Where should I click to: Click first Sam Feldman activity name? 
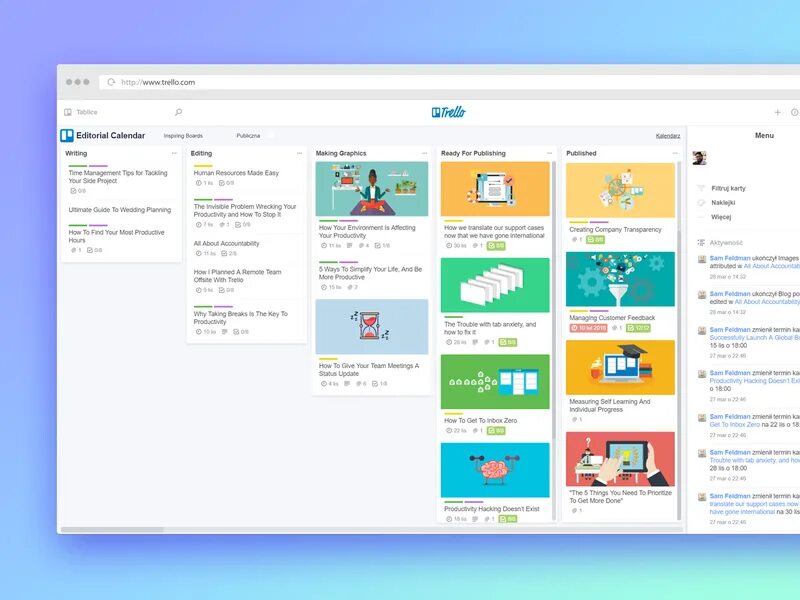tap(730, 258)
